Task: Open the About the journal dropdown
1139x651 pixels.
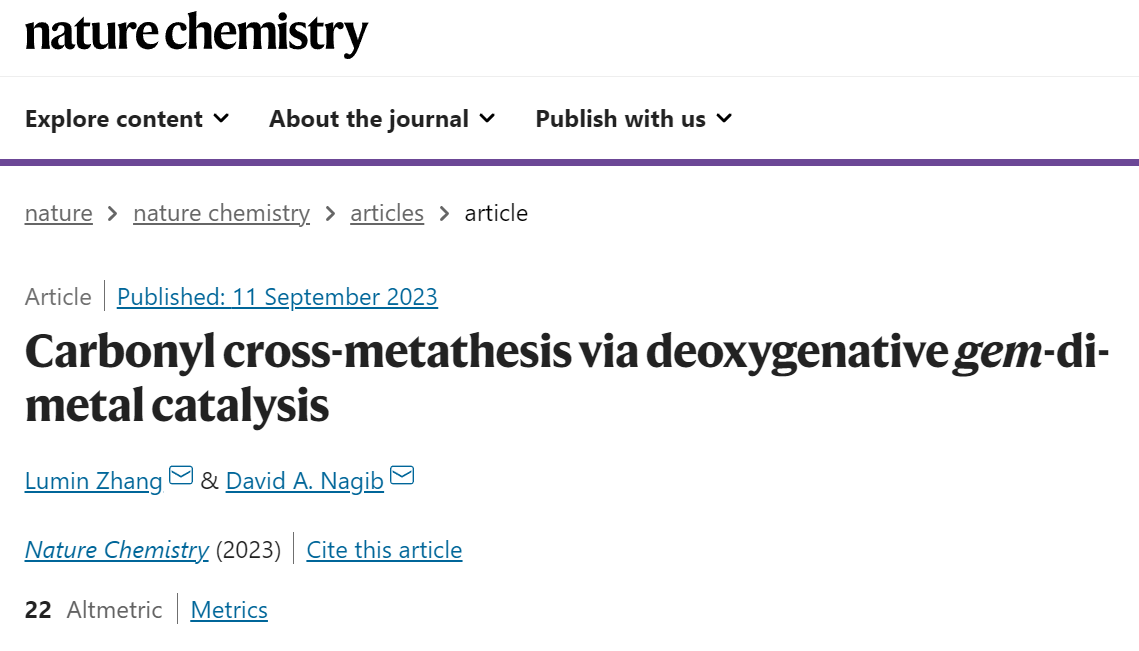Action: (382, 118)
